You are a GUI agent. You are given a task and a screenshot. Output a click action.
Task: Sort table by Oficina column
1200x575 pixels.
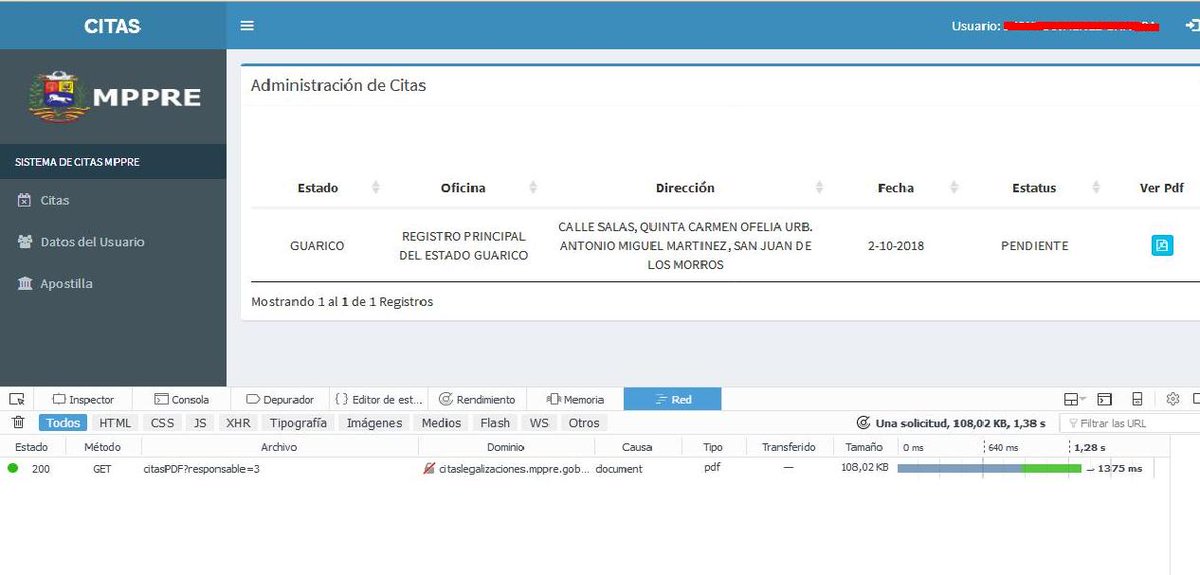pos(463,188)
